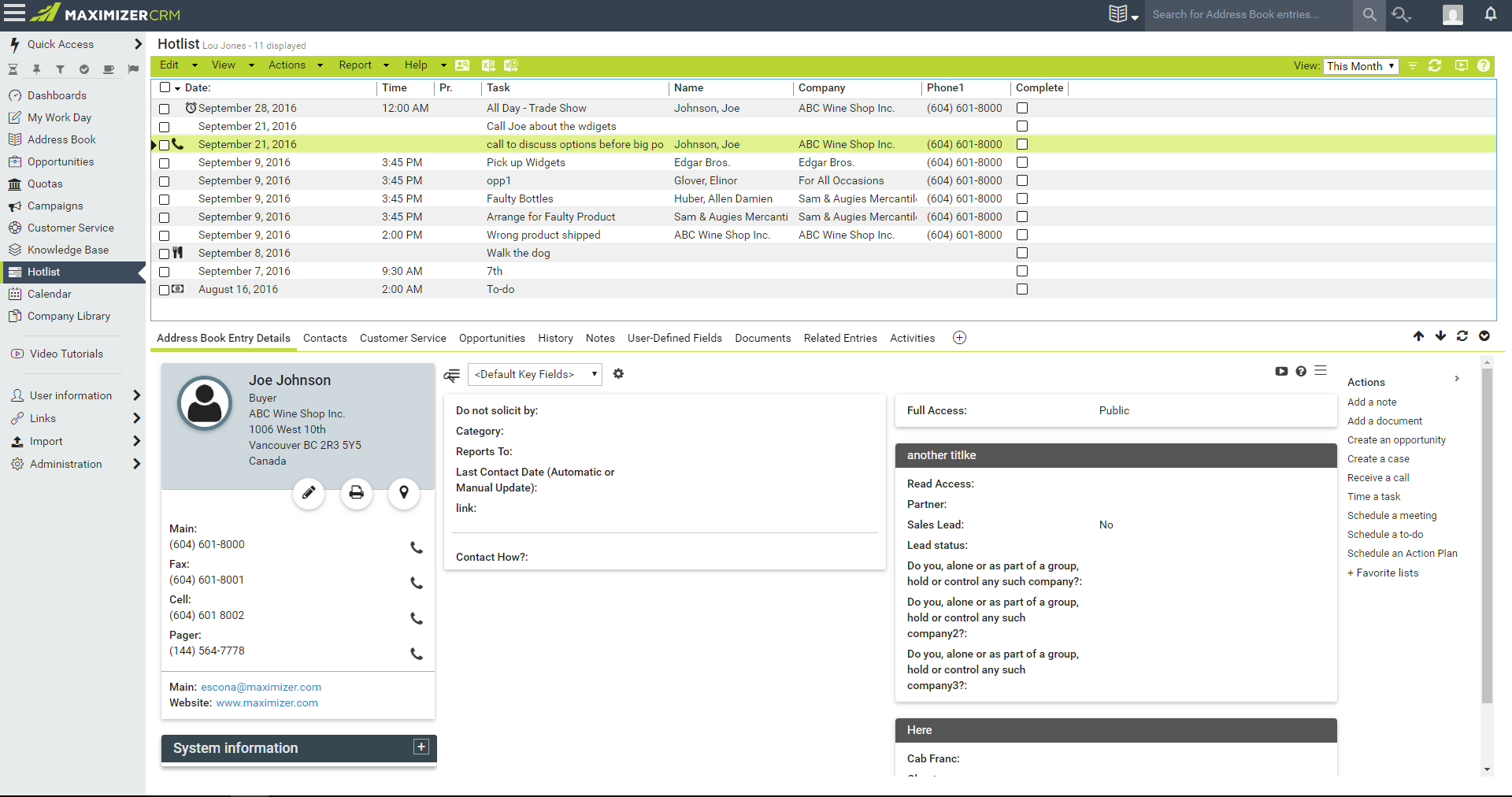Check the Pick up Widgets row checkbox
The width and height of the screenshot is (1512, 797).
(x=165, y=163)
